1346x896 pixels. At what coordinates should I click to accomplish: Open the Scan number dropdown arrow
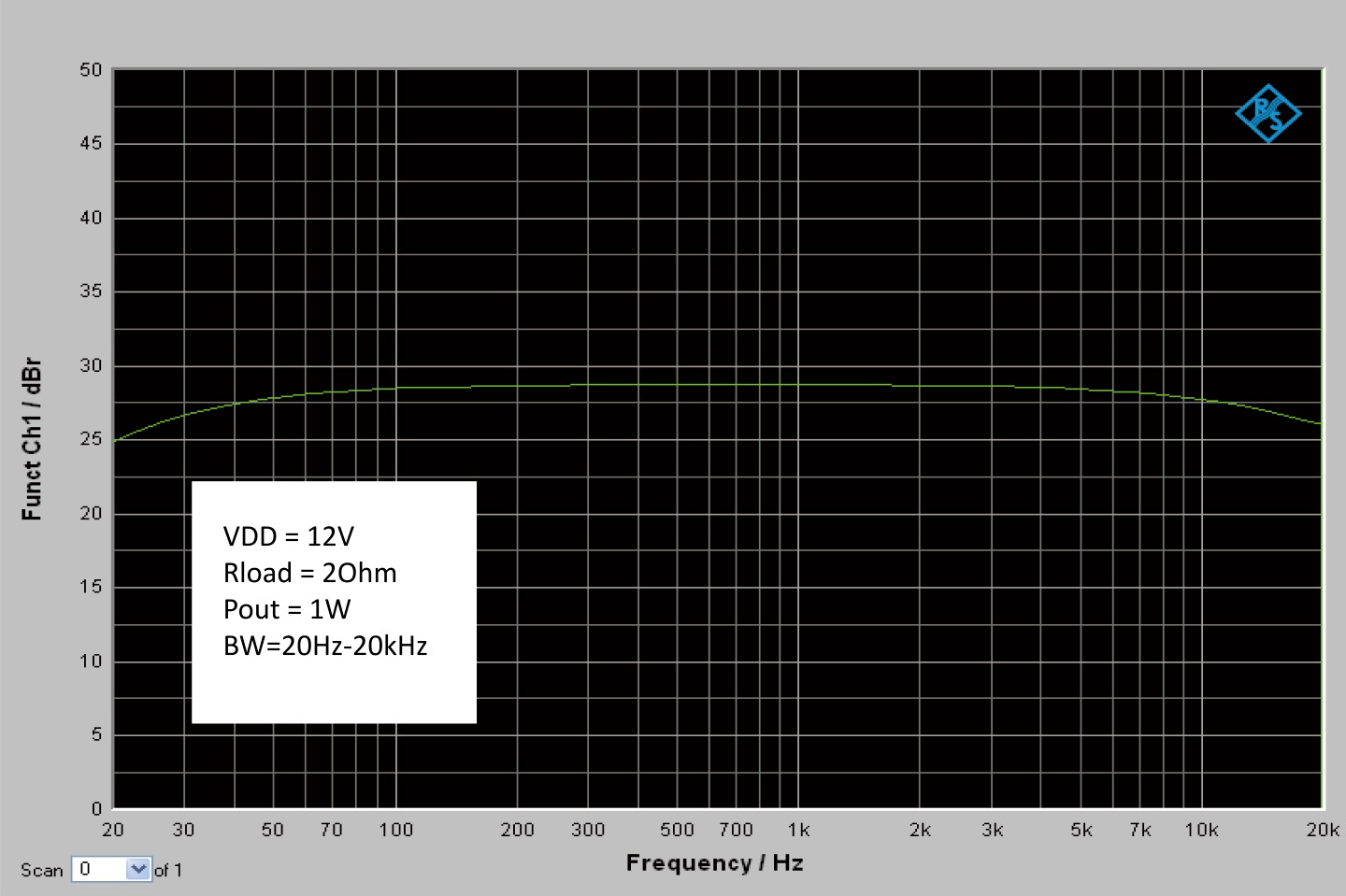click(138, 869)
